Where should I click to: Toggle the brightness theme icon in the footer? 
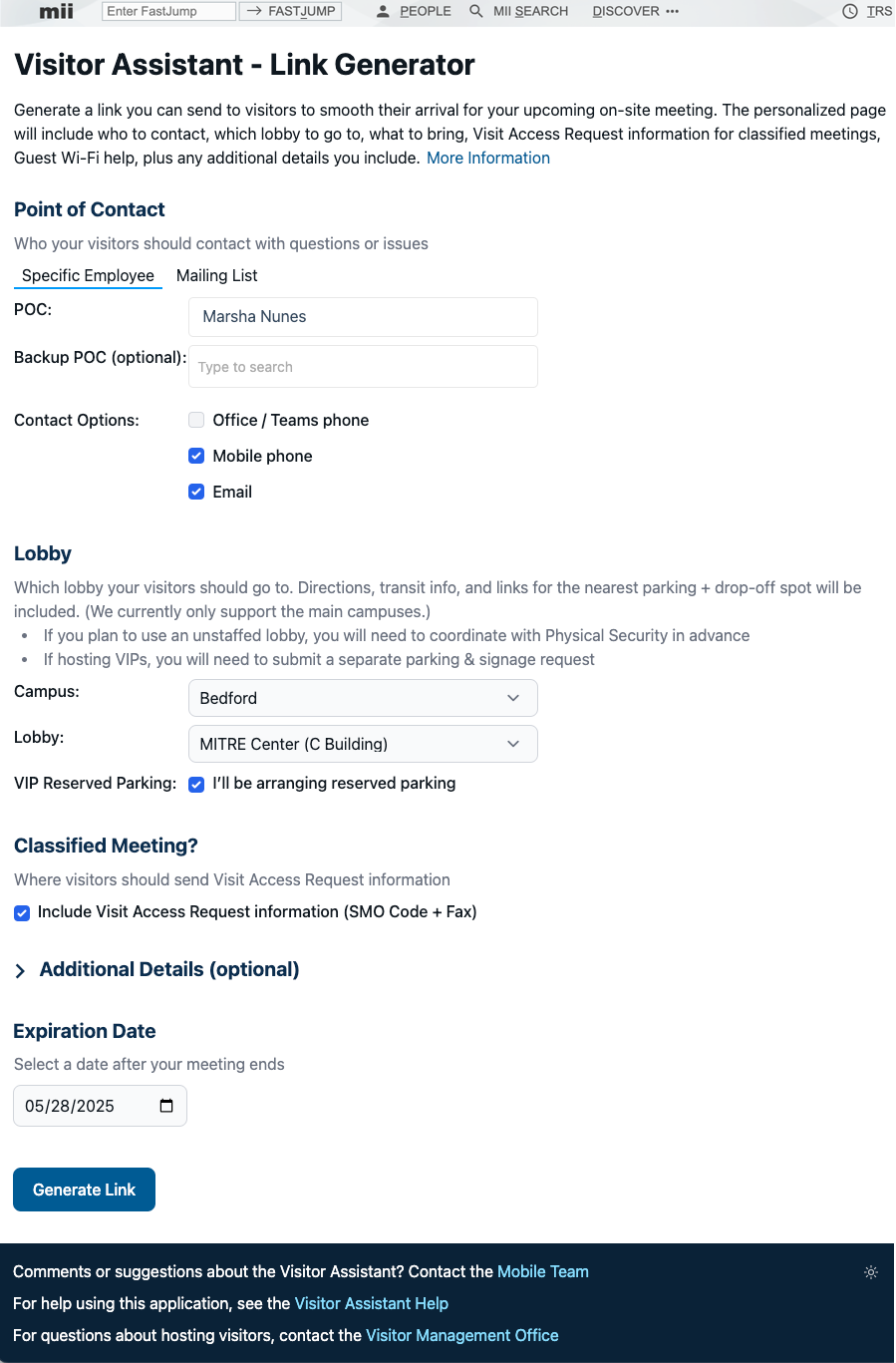(871, 1272)
